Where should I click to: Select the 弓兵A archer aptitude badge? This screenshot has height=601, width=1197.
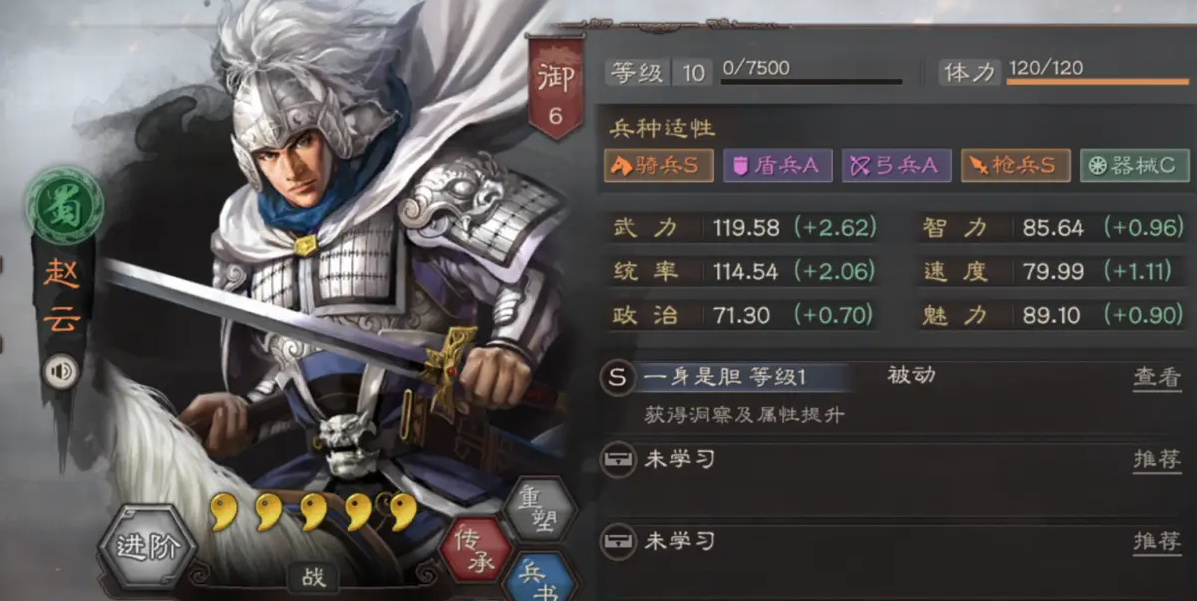896,165
